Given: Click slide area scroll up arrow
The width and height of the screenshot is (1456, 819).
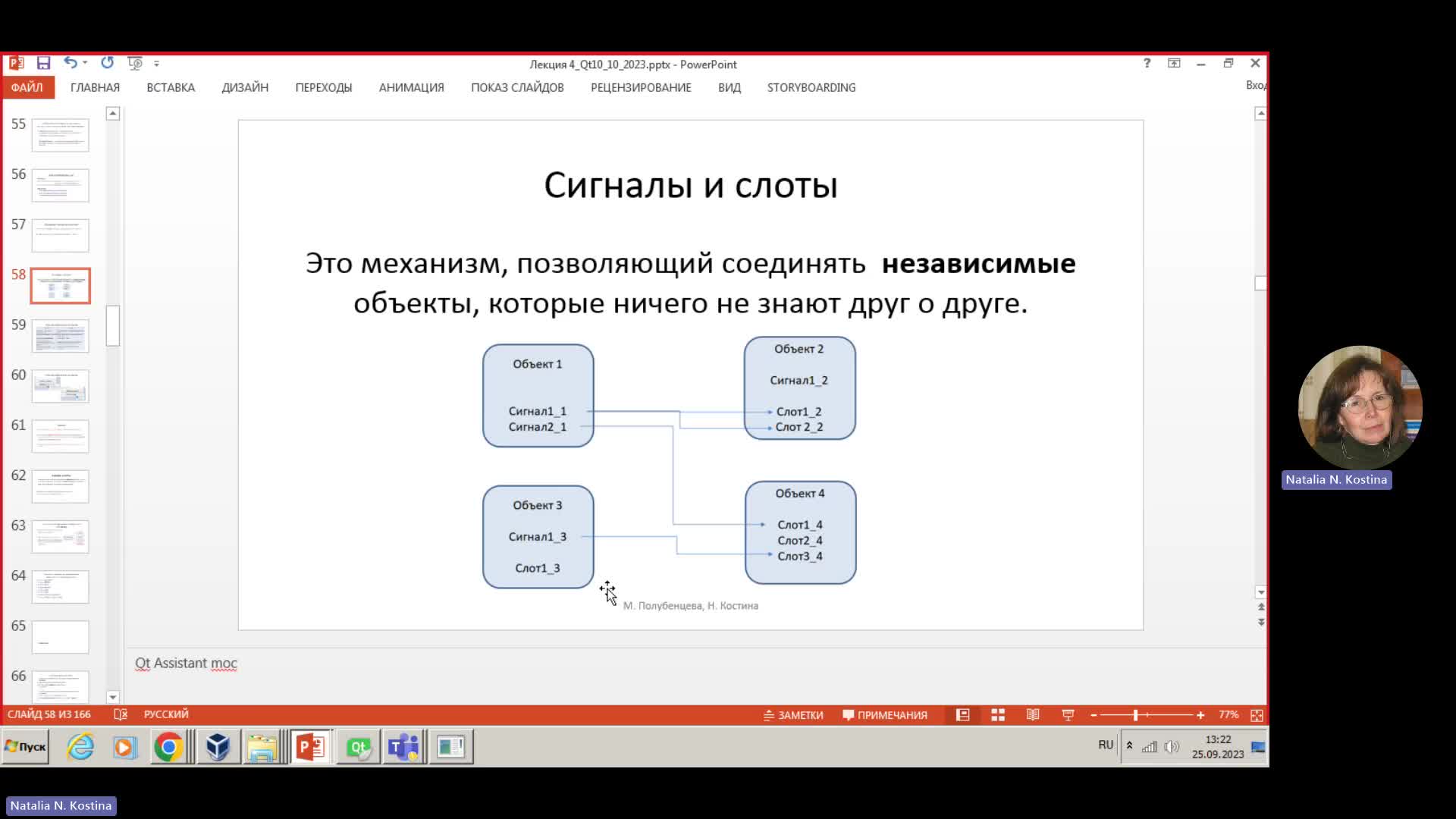Looking at the screenshot, I should [x=1260, y=114].
